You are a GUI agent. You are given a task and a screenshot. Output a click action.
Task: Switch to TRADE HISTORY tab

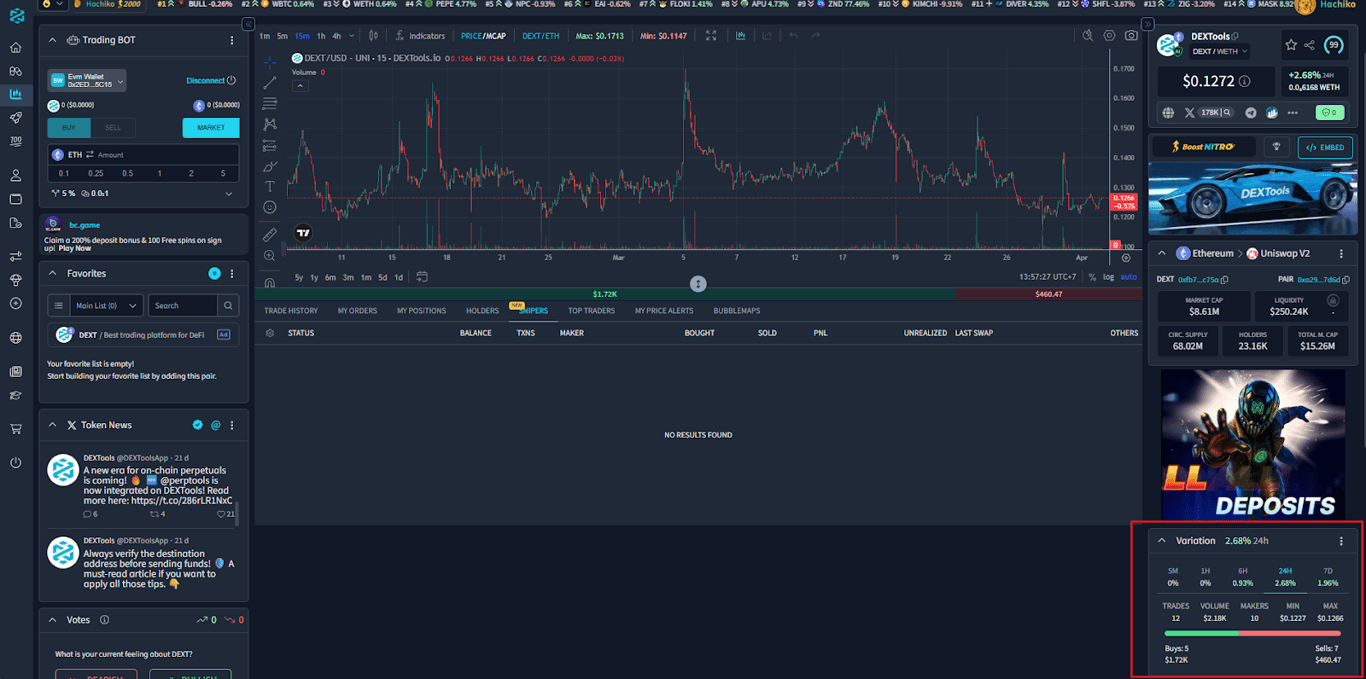[291, 311]
